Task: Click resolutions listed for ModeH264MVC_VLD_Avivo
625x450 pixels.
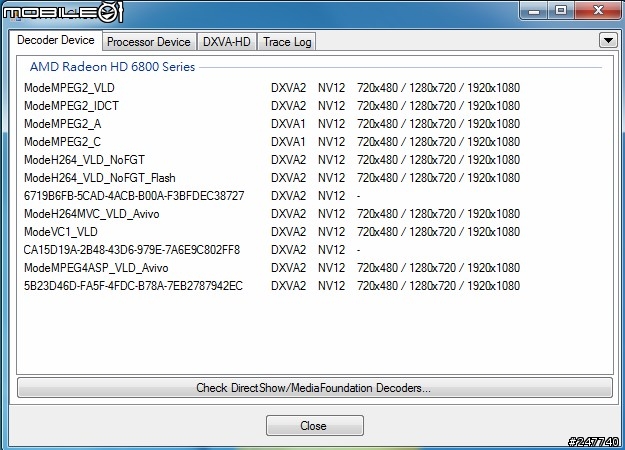Action: tap(438, 214)
